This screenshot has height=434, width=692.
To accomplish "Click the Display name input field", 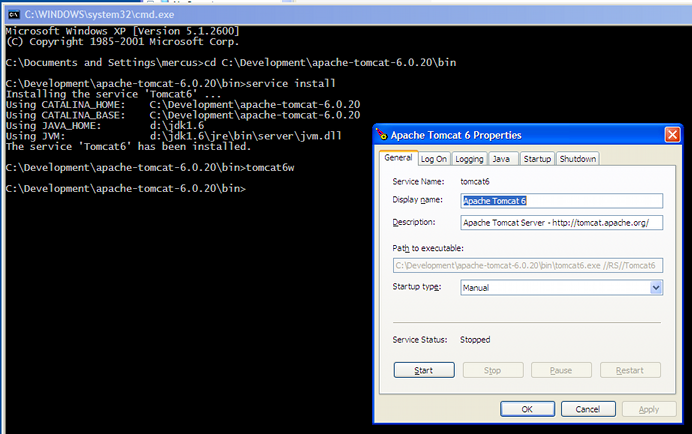I will click(561, 200).
